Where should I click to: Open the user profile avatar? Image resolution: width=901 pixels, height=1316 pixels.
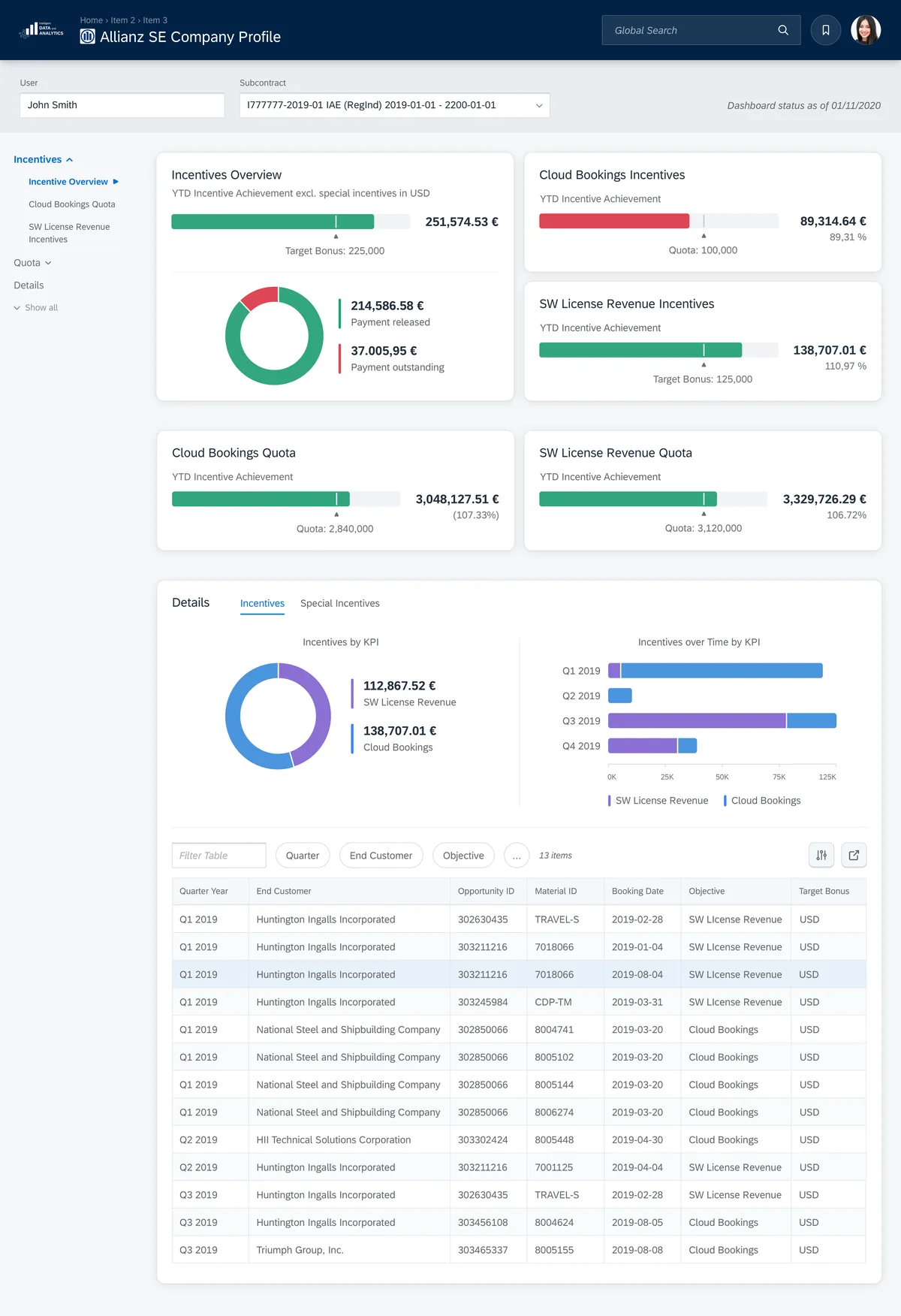866,30
